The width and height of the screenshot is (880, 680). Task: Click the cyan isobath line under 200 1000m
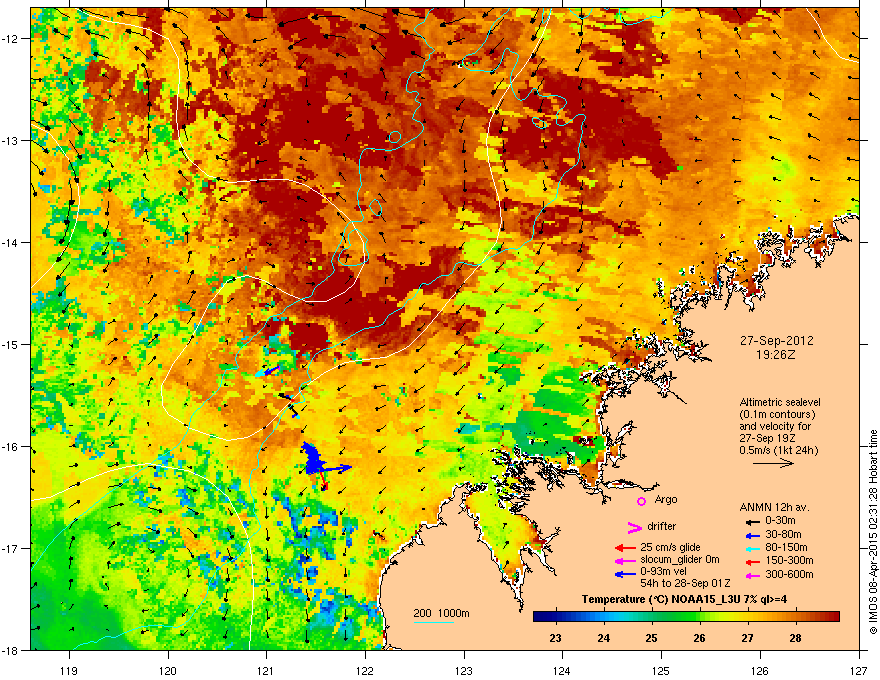pos(434,622)
